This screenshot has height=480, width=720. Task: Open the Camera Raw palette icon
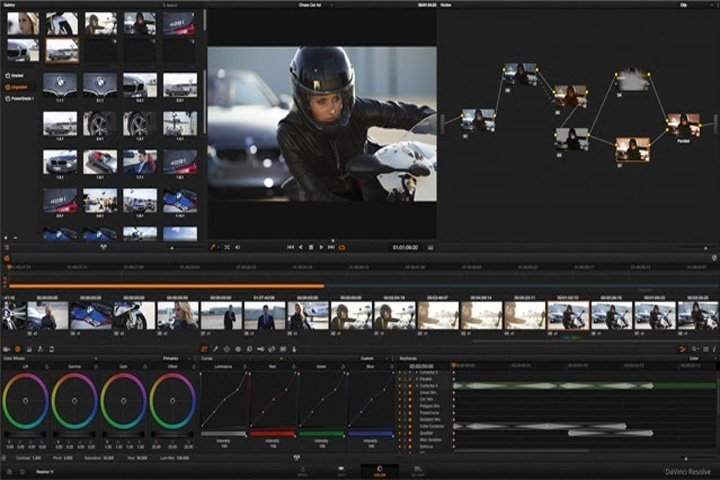coord(6,350)
